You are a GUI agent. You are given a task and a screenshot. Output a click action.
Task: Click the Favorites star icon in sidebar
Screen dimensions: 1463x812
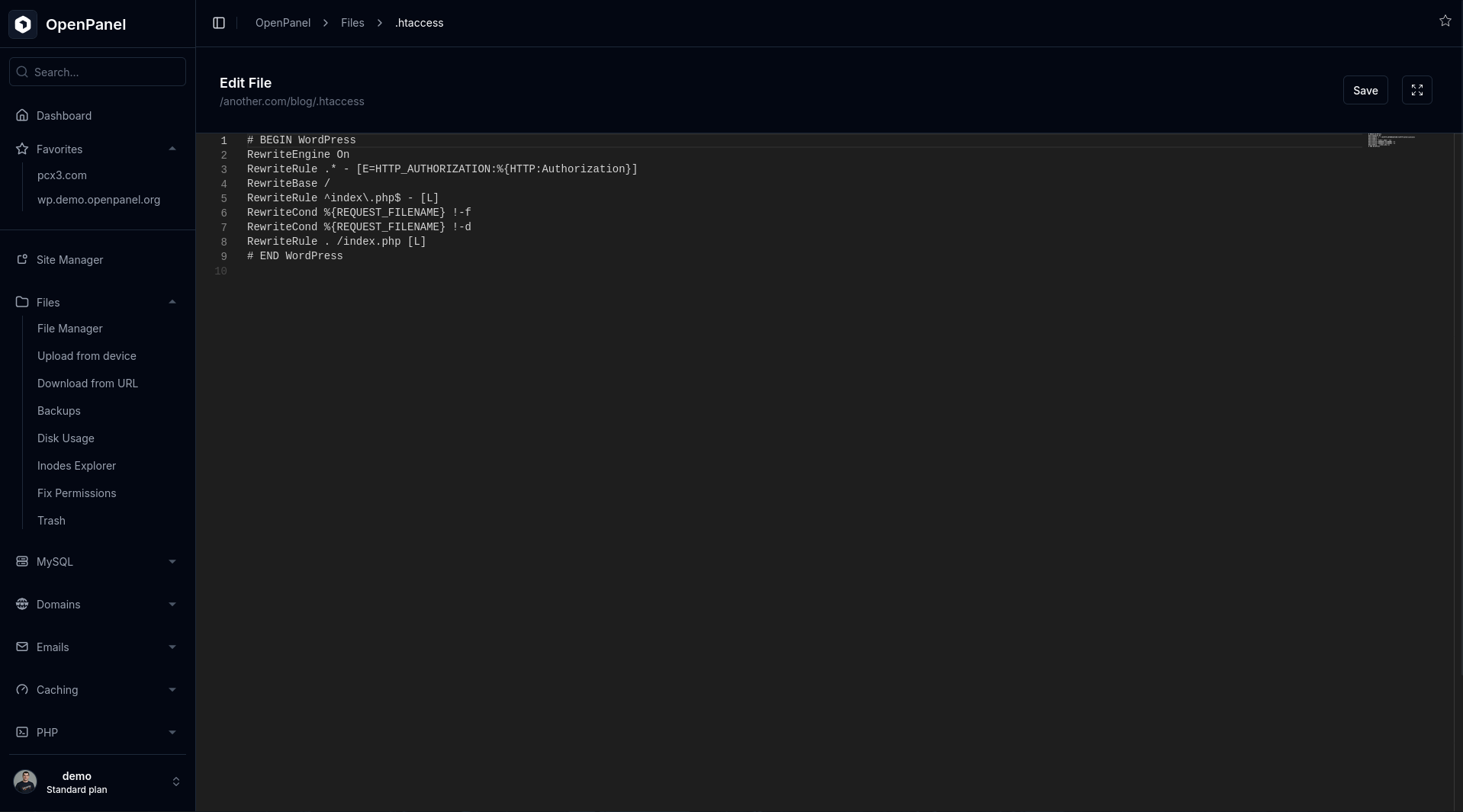22,149
